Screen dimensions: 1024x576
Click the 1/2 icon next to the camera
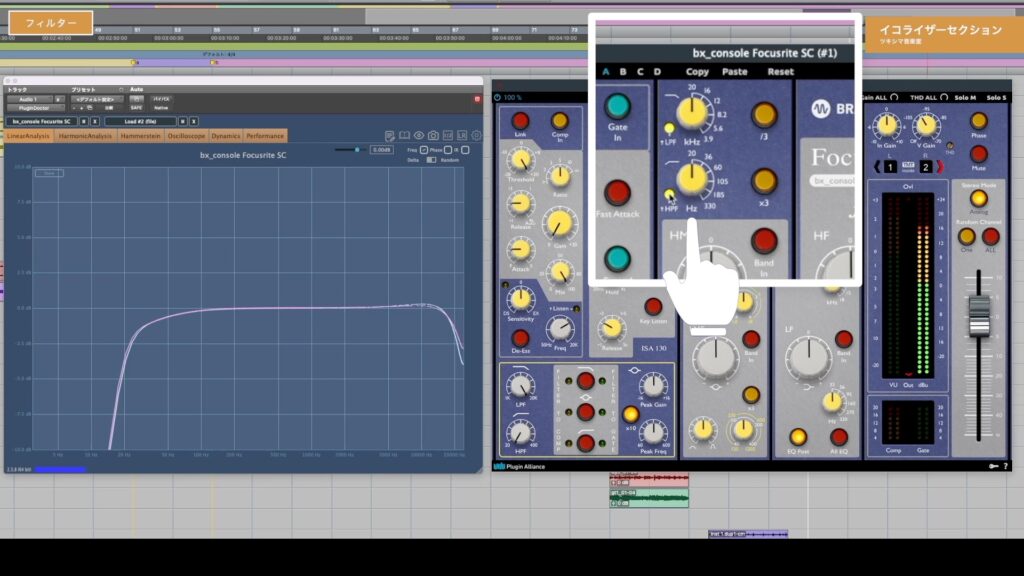pyautogui.click(x=447, y=136)
